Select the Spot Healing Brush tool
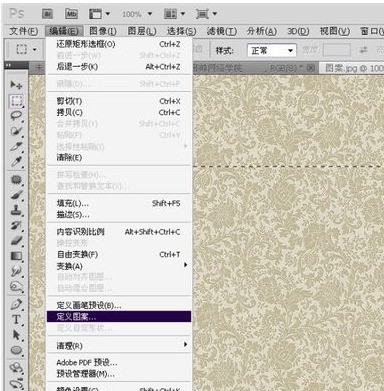This screenshot has height=391, width=384. 16,180
